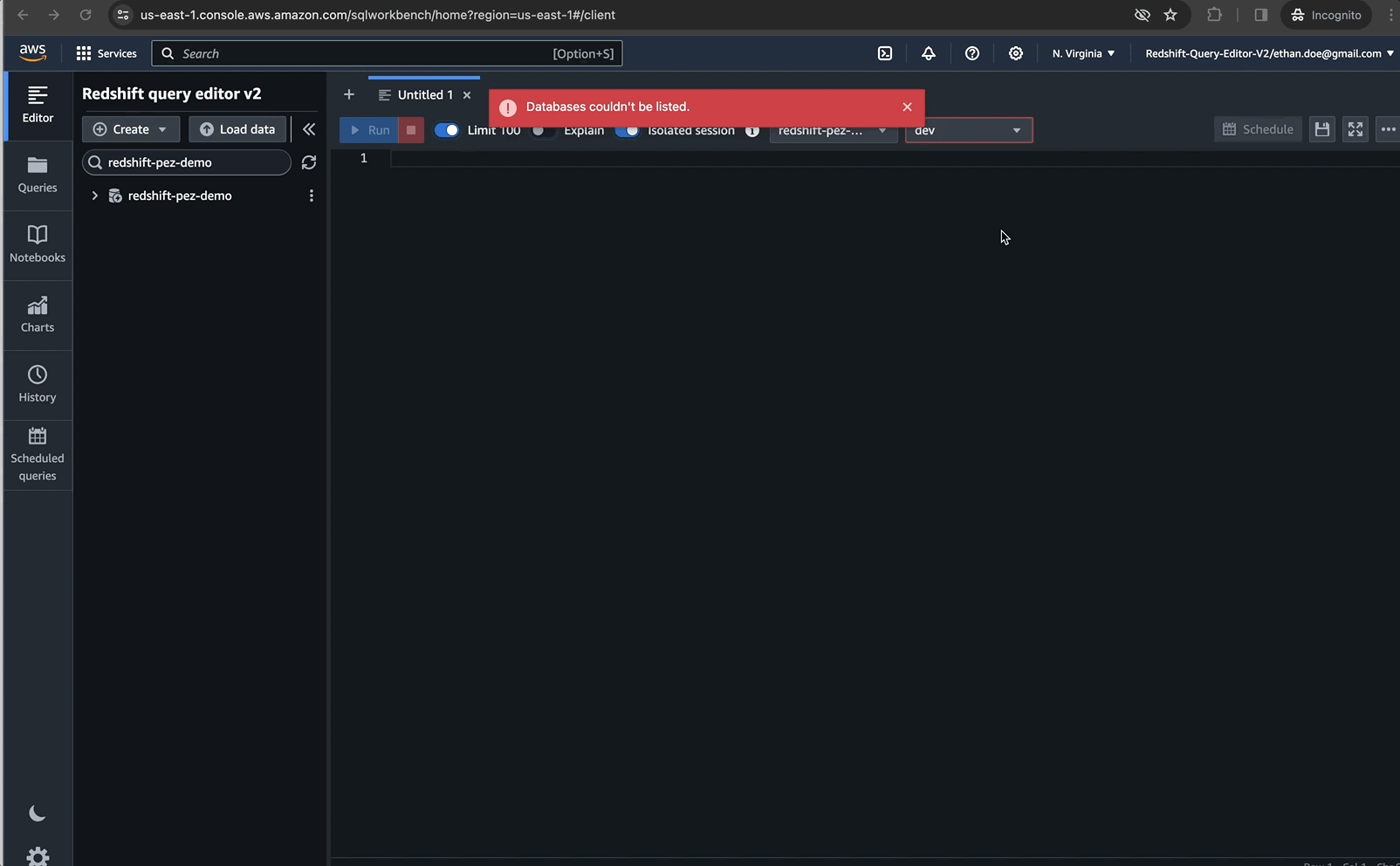Viewport: 1400px width, 866px height.
Task: Close the Untitled 1 tab
Action: [x=467, y=95]
